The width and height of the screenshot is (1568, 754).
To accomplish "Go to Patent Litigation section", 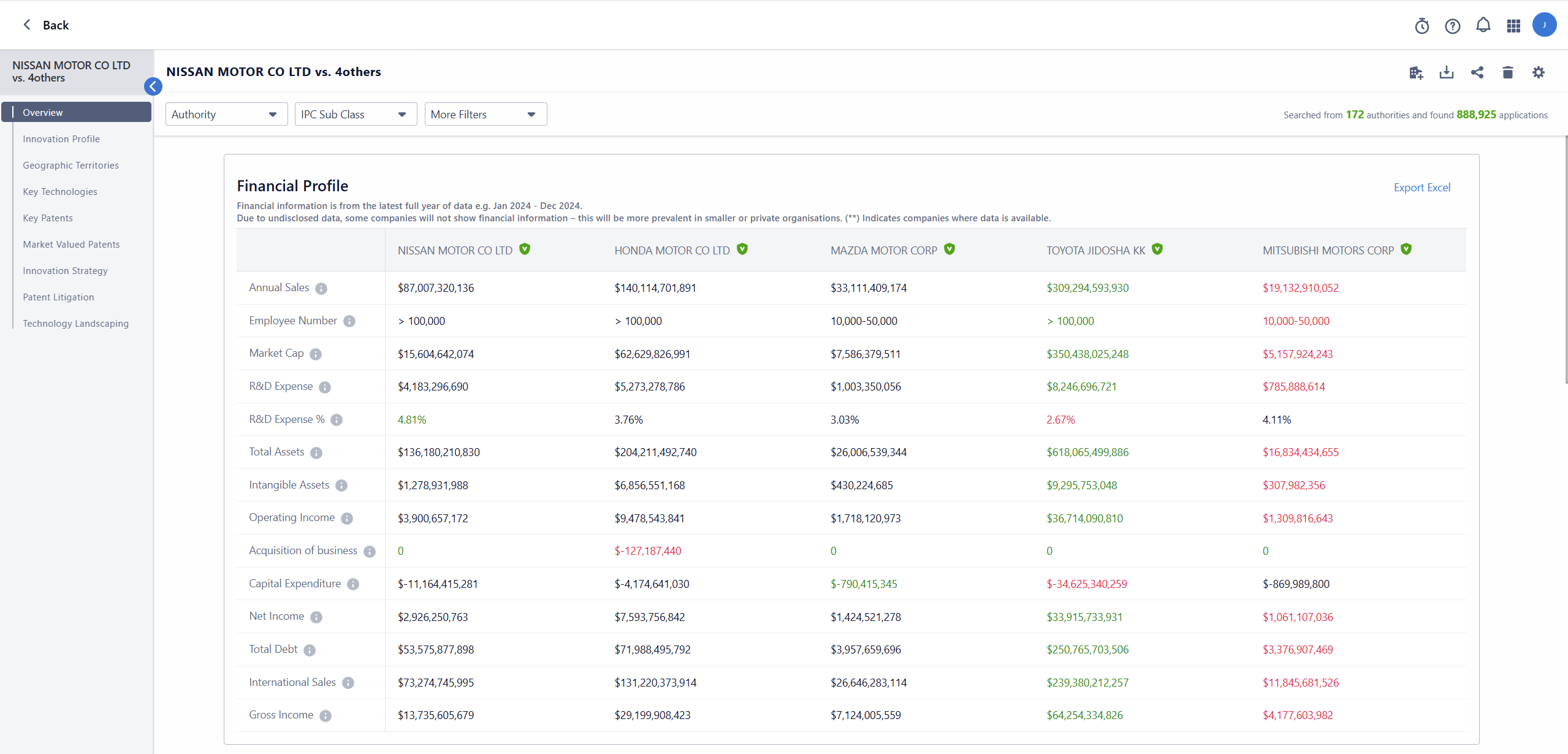I will 58,297.
